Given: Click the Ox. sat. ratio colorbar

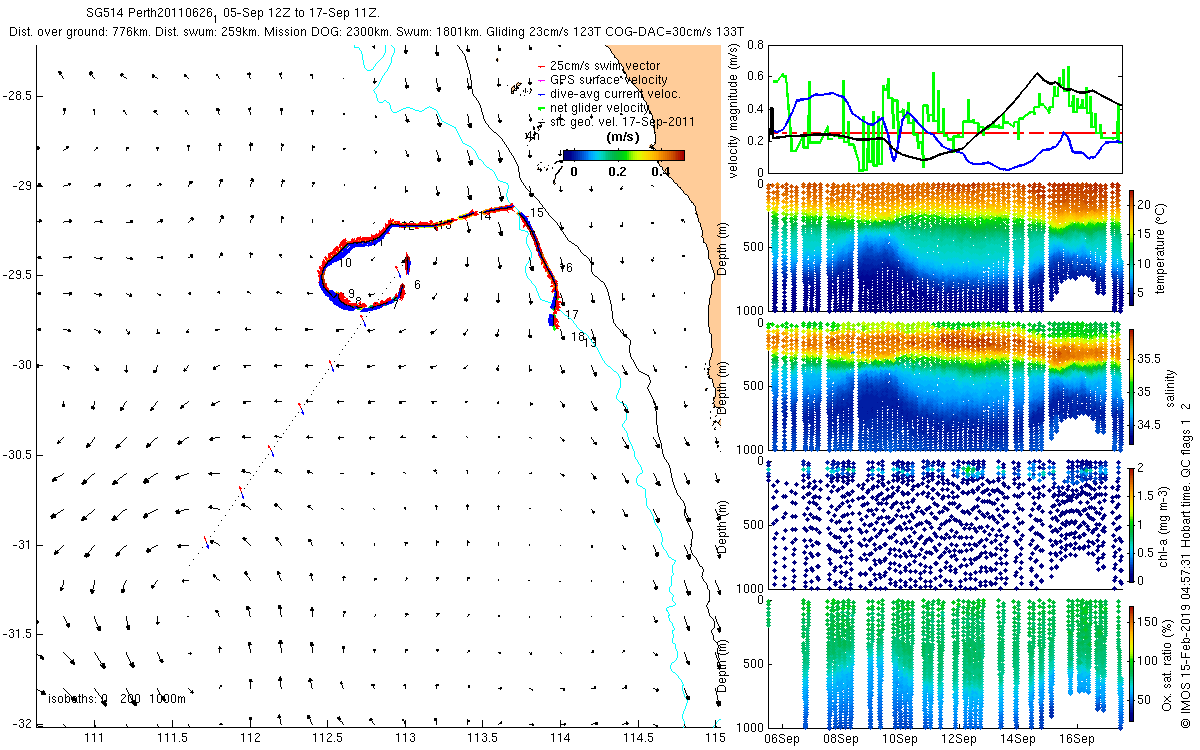Looking at the screenshot, I should point(1131,662).
